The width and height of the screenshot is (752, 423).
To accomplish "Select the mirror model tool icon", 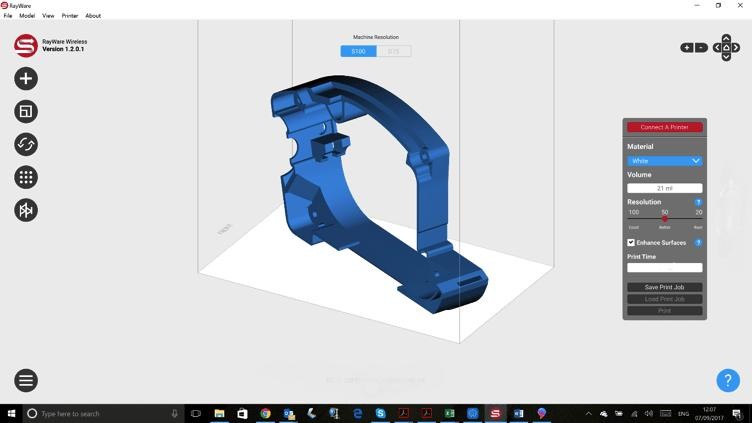I will tap(26, 210).
